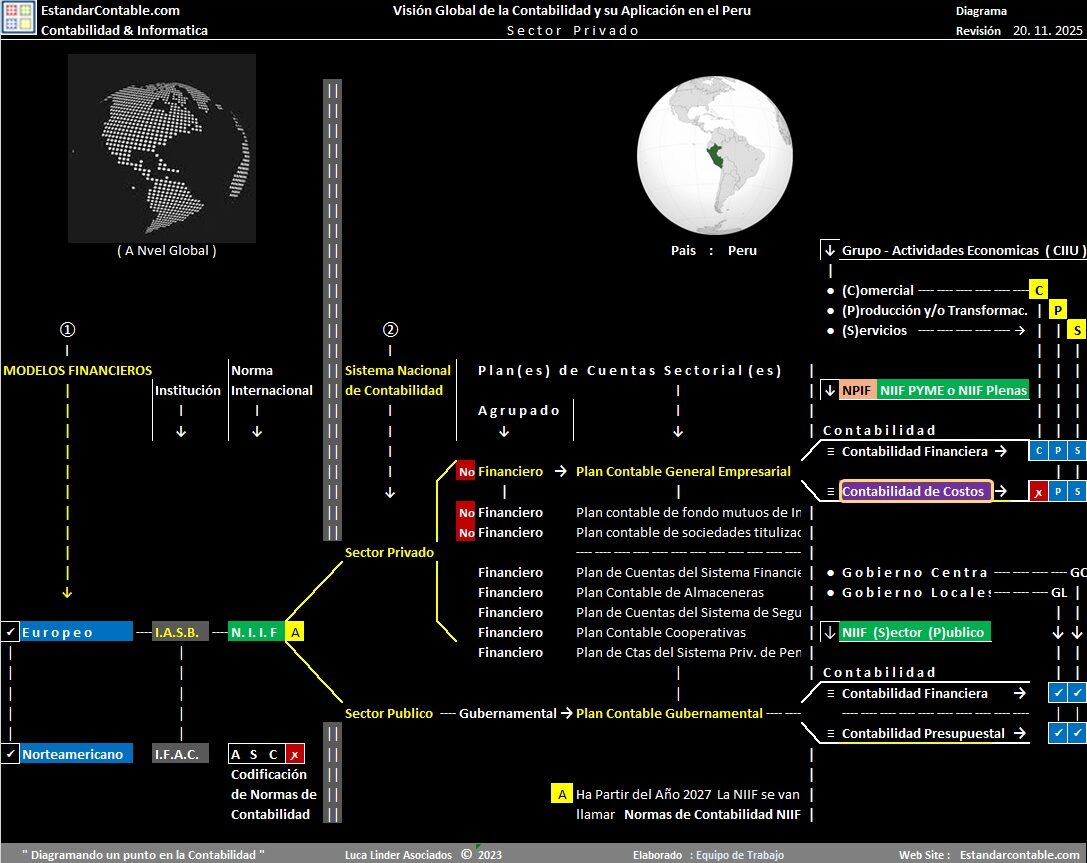
Task: Click the red No badge beside Plan Contable General Empresarial
Action: (x=466, y=471)
